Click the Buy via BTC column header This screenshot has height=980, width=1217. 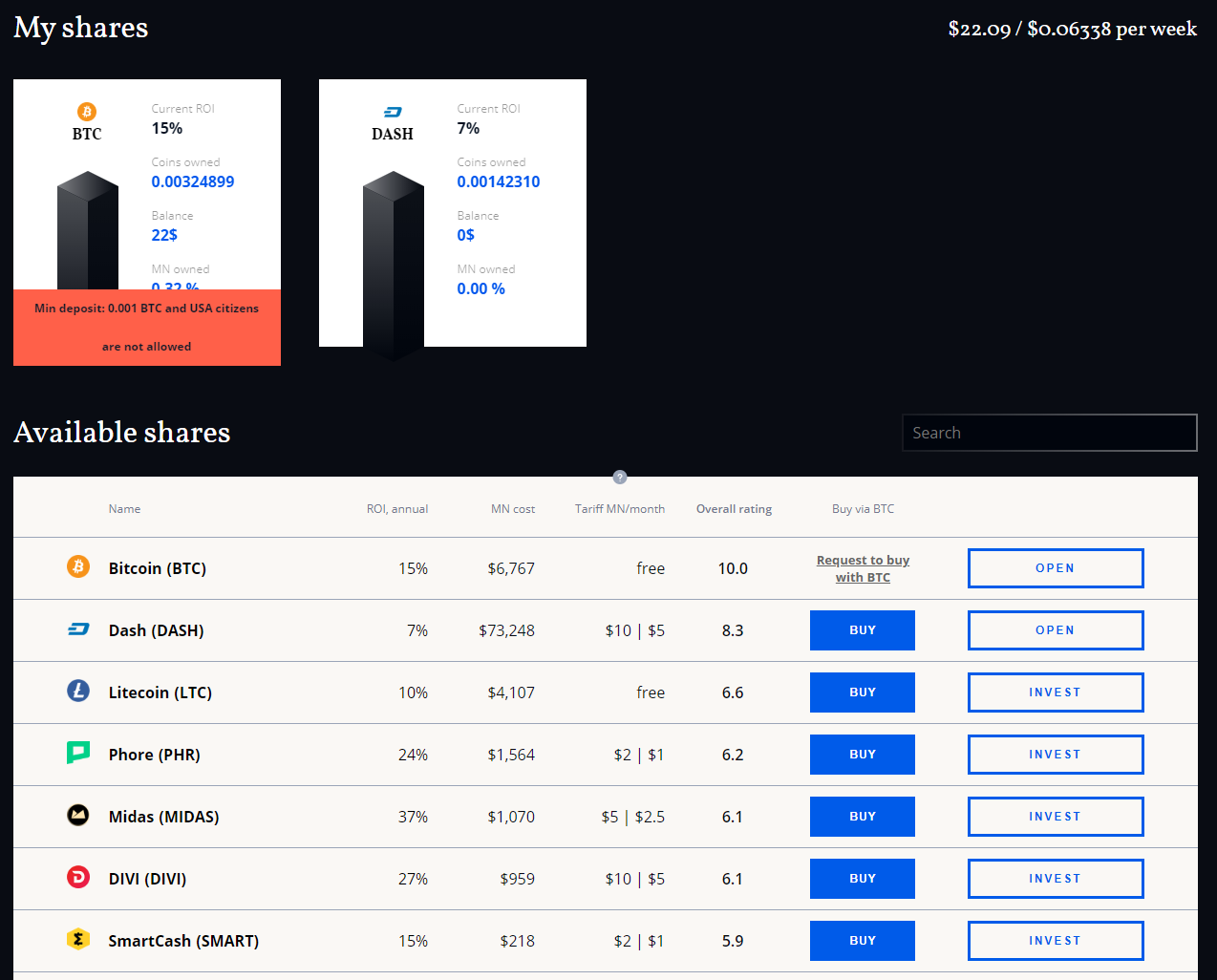863,509
